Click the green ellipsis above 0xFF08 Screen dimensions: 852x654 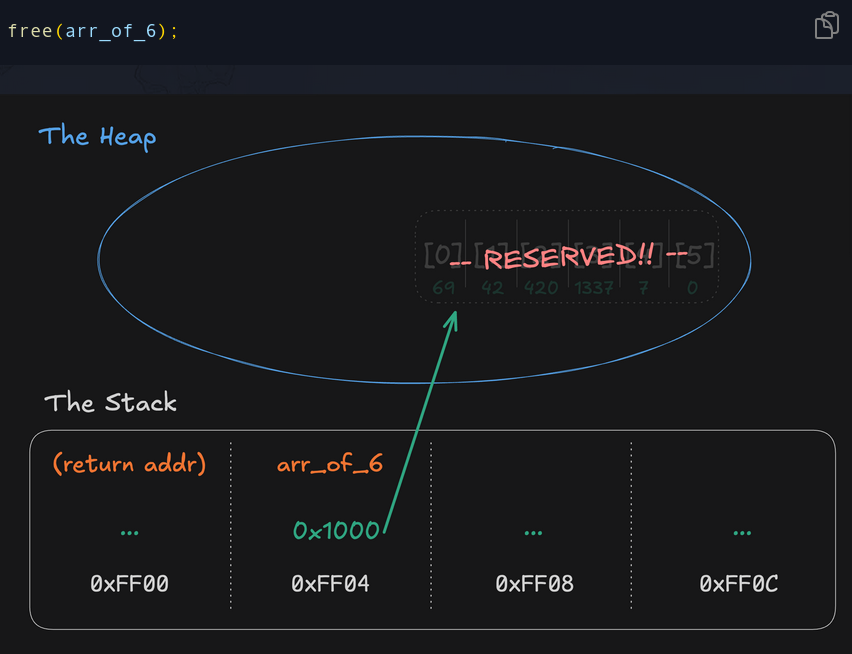pos(534,533)
